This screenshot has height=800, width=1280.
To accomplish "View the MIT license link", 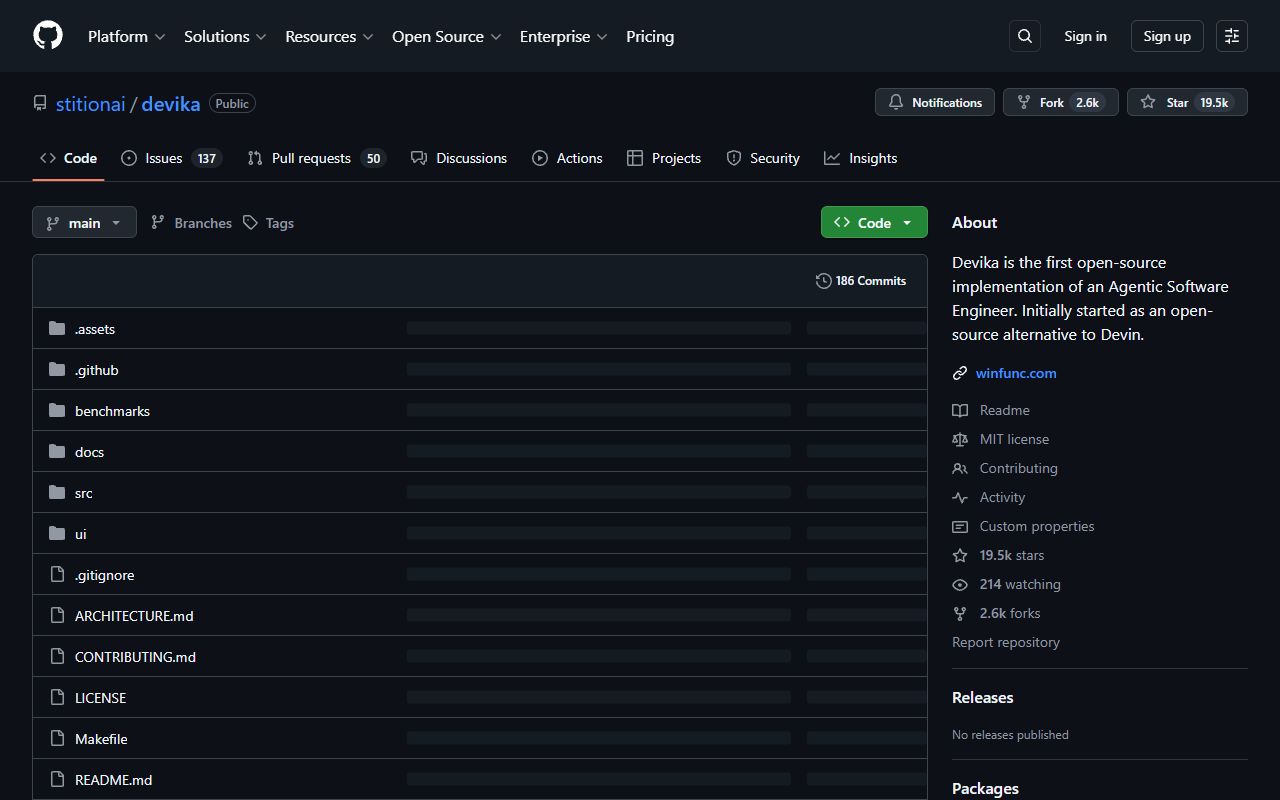I will (x=1014, y=439).
